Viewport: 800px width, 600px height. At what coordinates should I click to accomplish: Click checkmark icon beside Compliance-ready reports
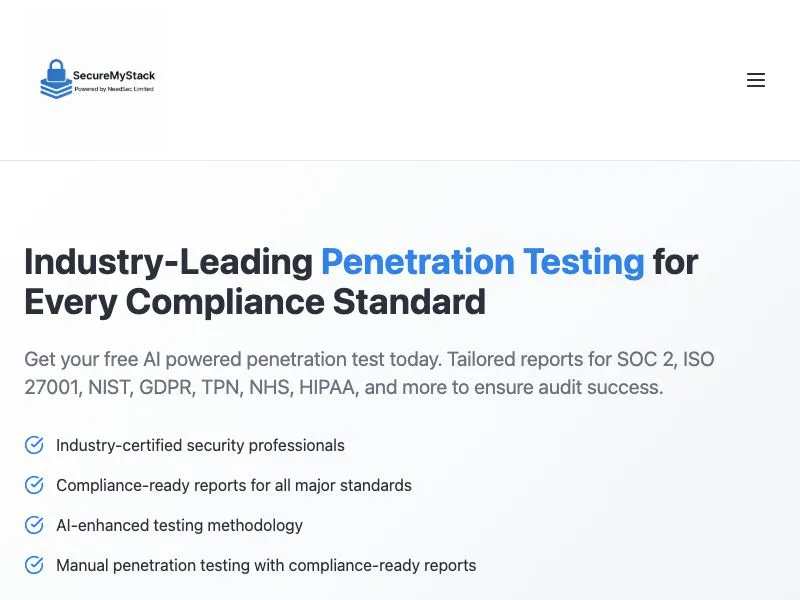coord(34,485)
